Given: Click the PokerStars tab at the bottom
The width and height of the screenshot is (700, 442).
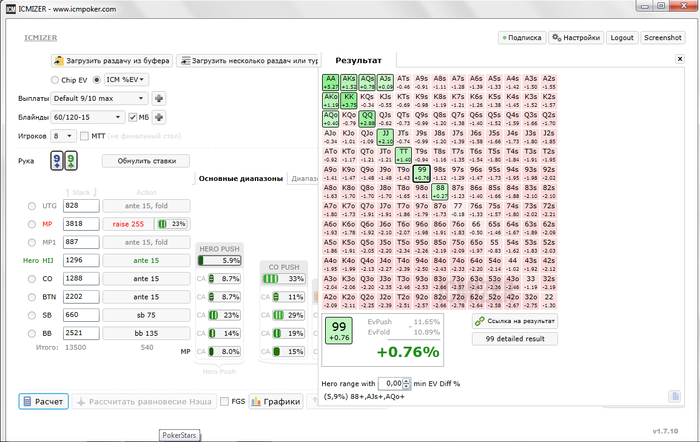Looking at the screenshot, I should (179, 435).
